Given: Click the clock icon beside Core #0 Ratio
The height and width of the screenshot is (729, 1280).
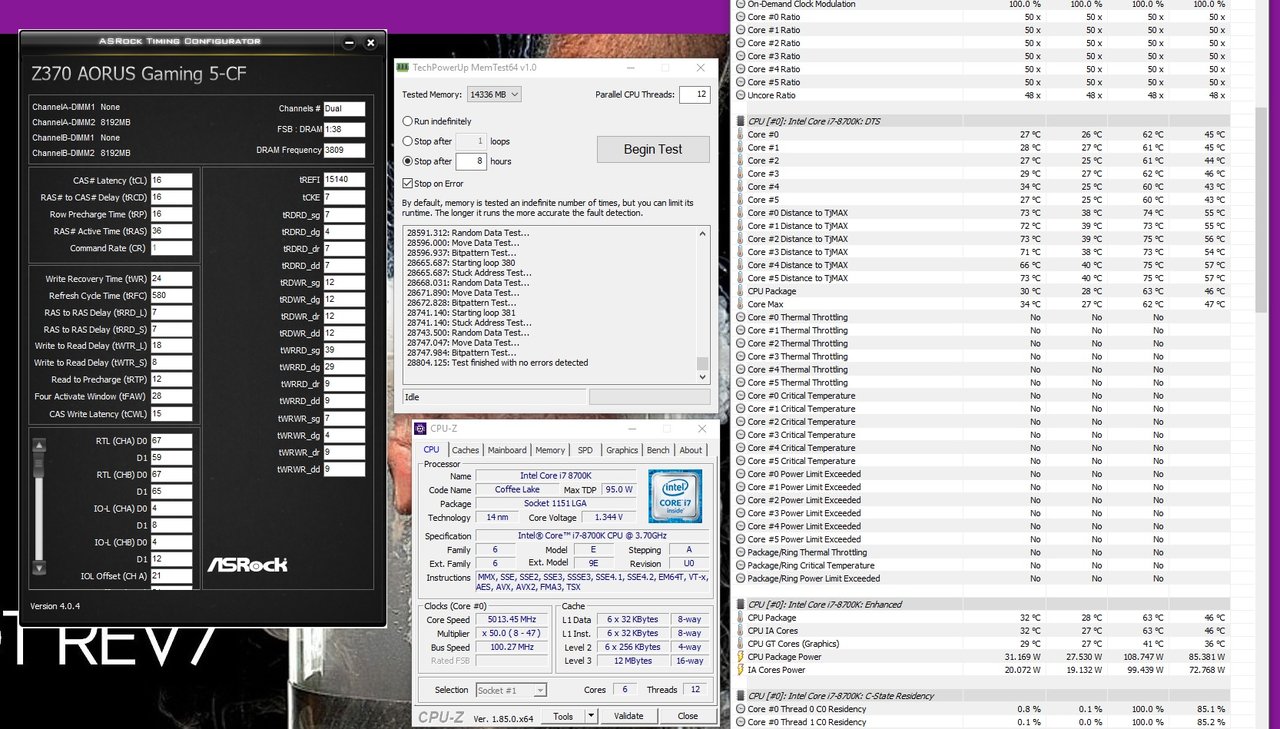Looking at the screenshot, I should pos(740,17).
